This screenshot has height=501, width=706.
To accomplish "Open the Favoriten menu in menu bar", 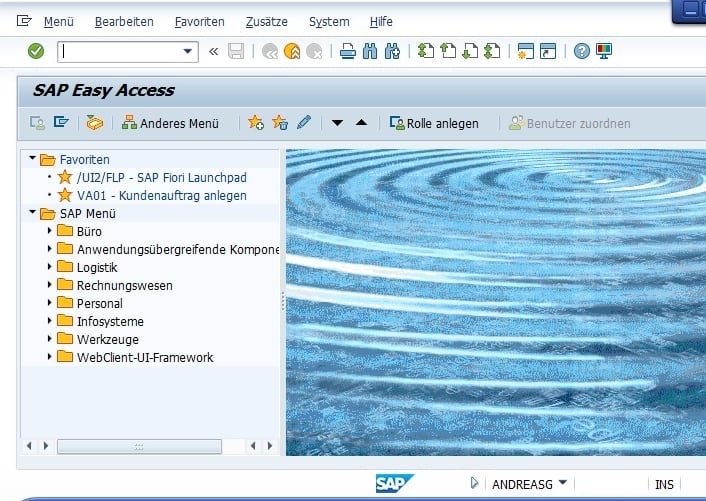I will point(199,22).
